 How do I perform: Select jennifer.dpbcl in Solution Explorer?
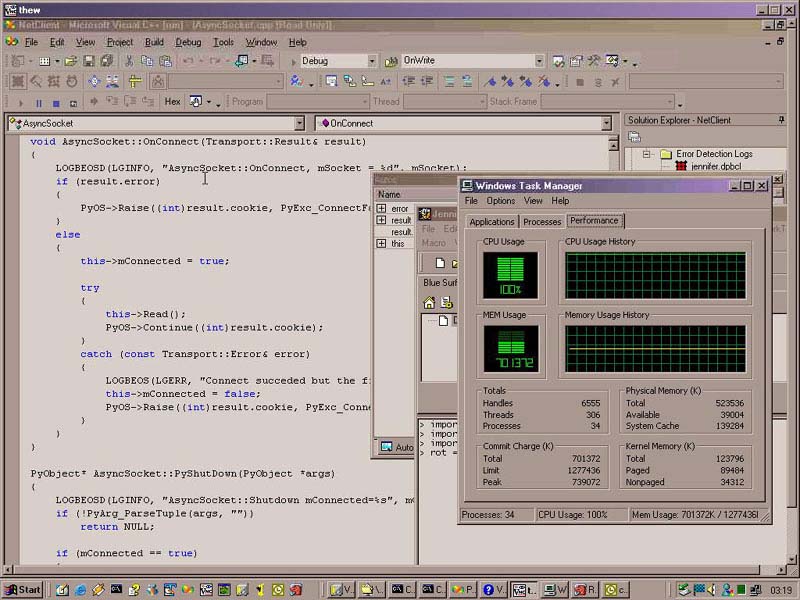(x=716, y=166)
